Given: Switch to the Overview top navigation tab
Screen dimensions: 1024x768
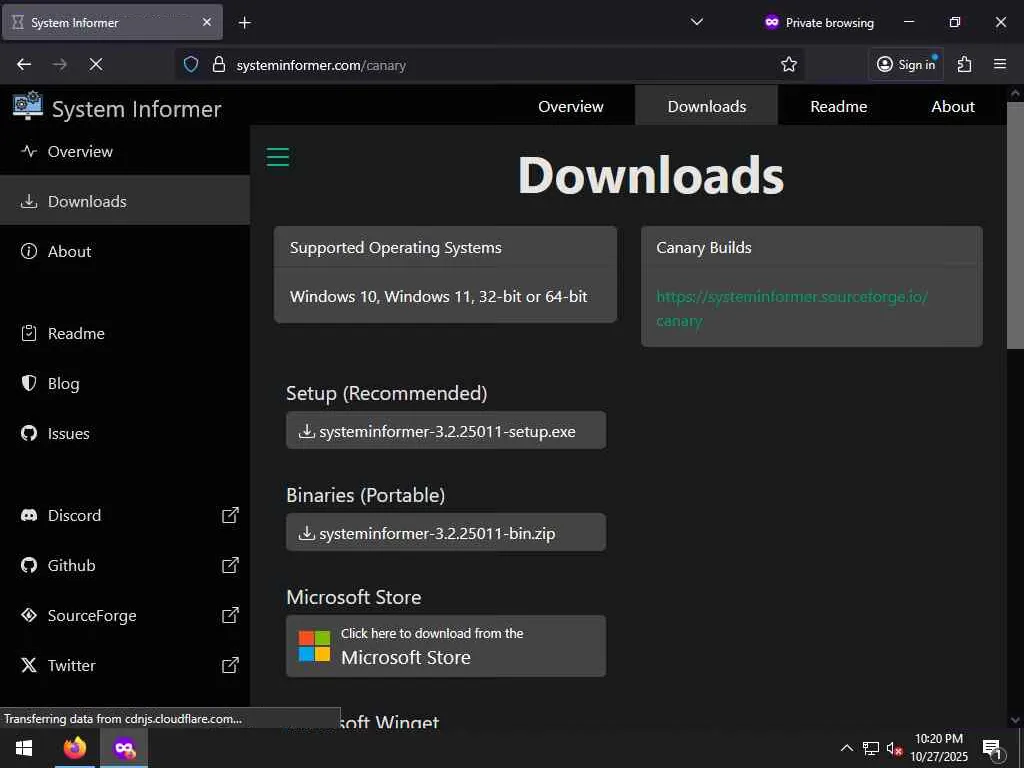Looking at the screenshot, I should [571, 106].
